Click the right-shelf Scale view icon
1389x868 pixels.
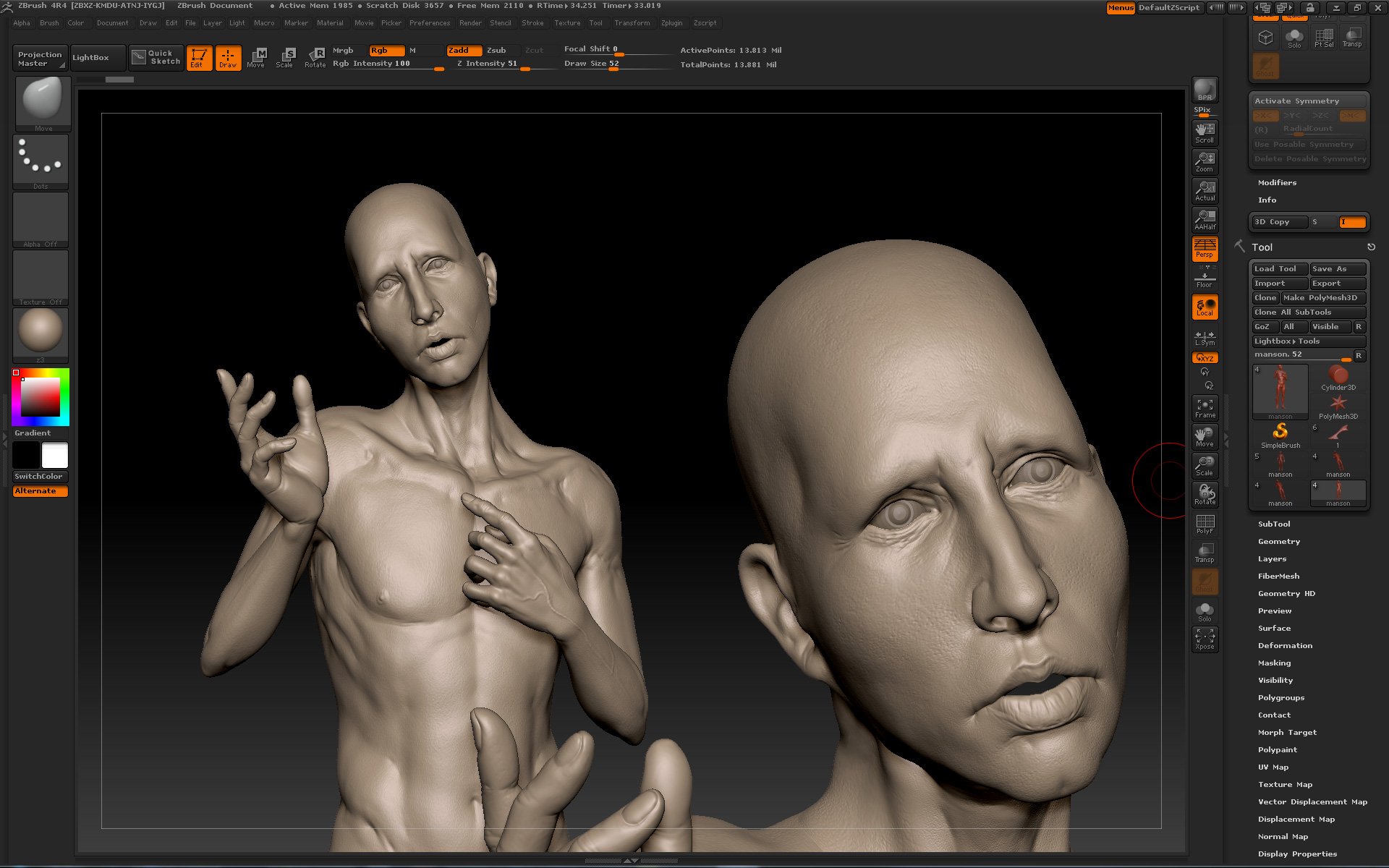[1205, 466]
